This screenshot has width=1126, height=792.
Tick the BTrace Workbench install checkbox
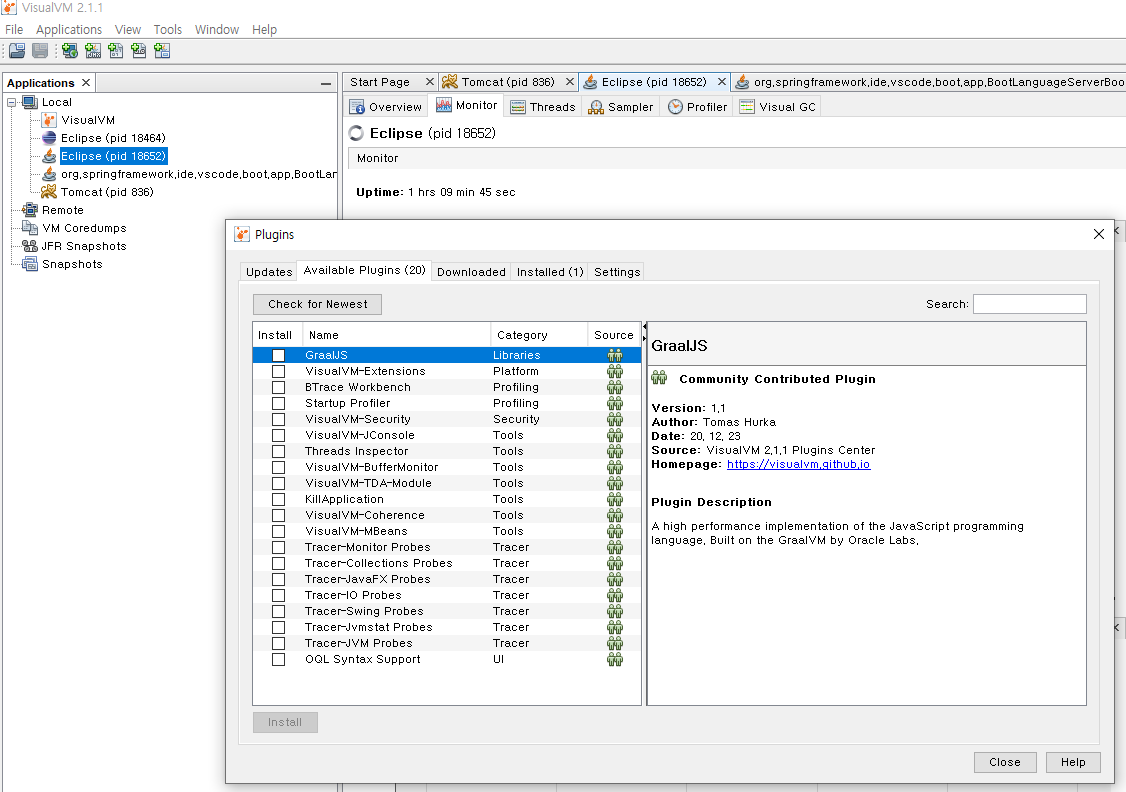tap(279, 387)
